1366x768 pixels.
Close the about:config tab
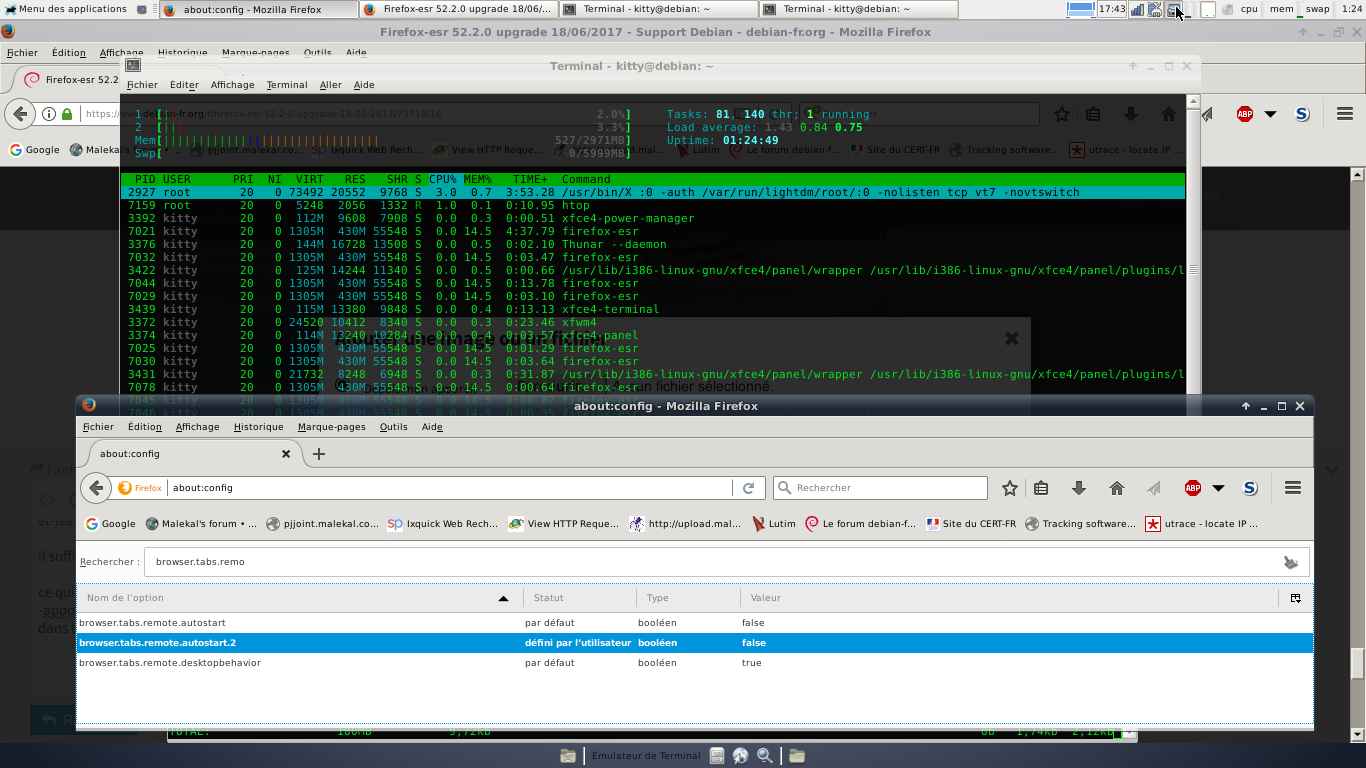click(285, 454)
